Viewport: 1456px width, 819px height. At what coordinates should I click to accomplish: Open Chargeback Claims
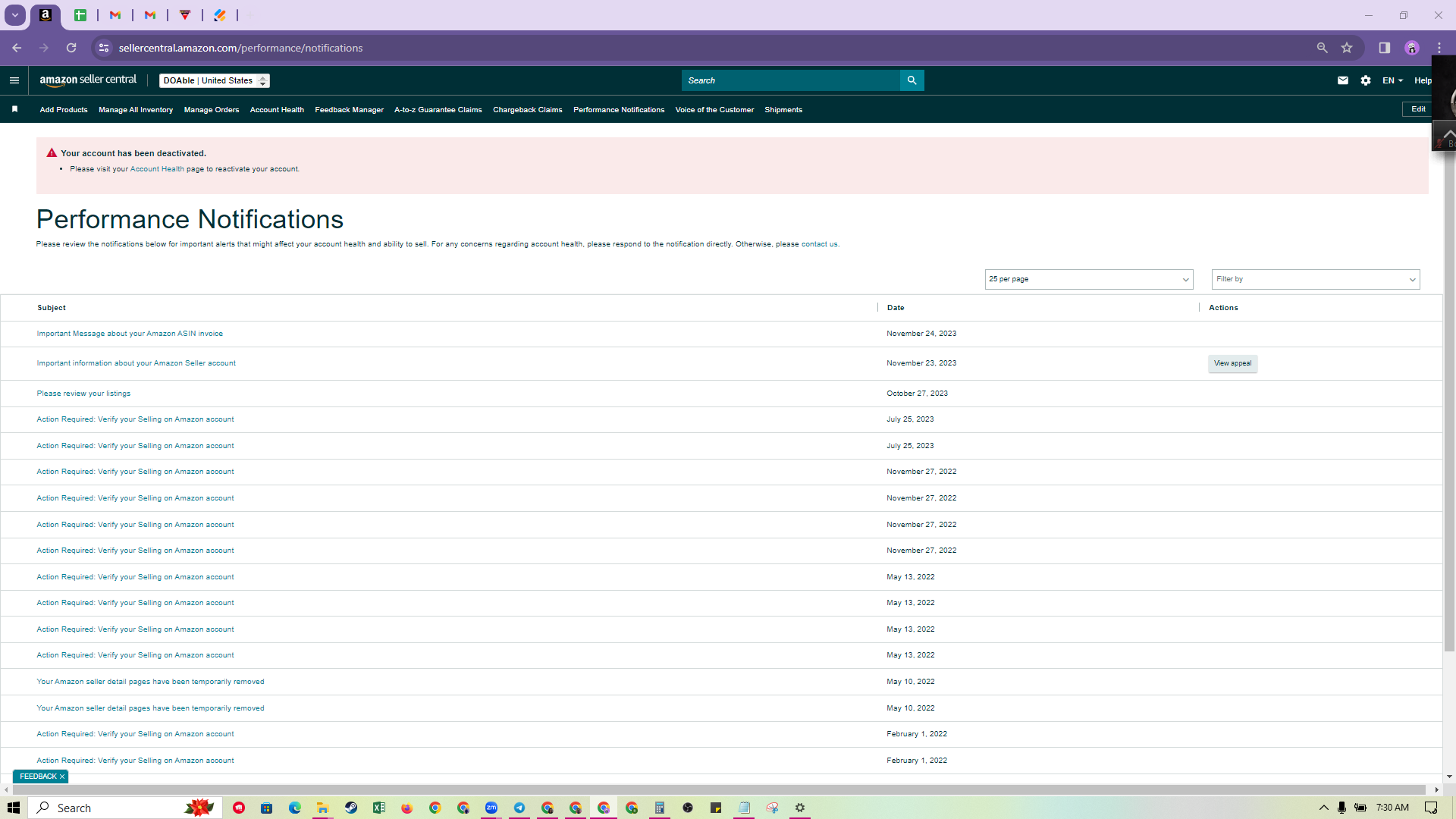[528, 110]
